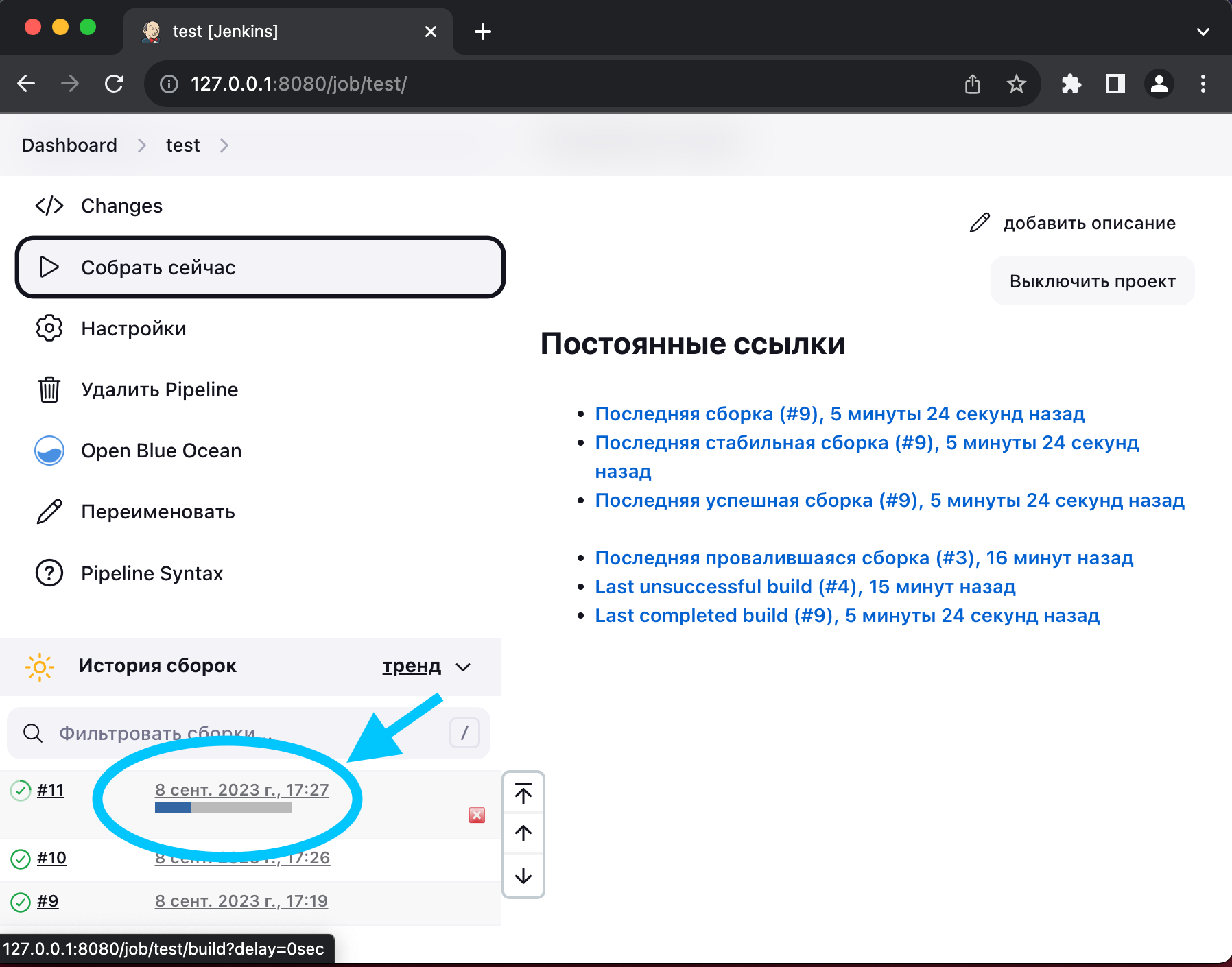Expand the test breadcrumb chevron

coord(224,145)
